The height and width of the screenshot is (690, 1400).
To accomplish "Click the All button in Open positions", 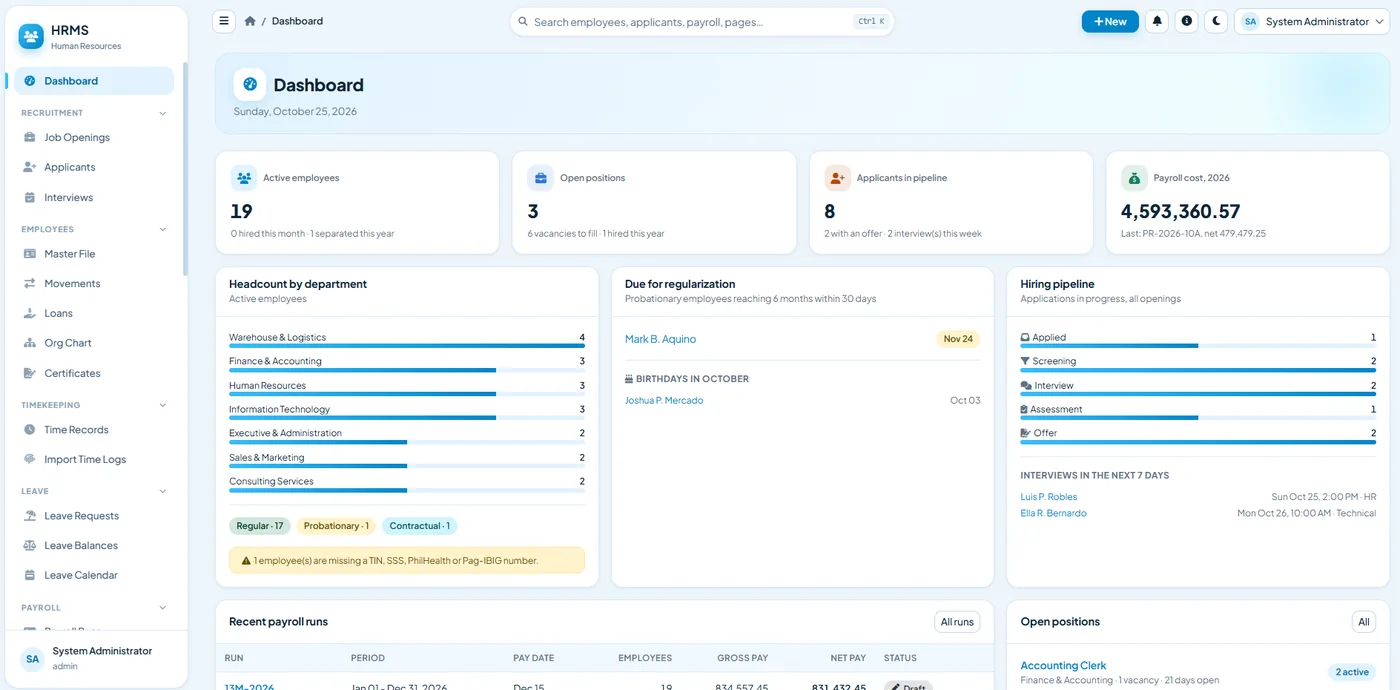I will [1363, 622].
